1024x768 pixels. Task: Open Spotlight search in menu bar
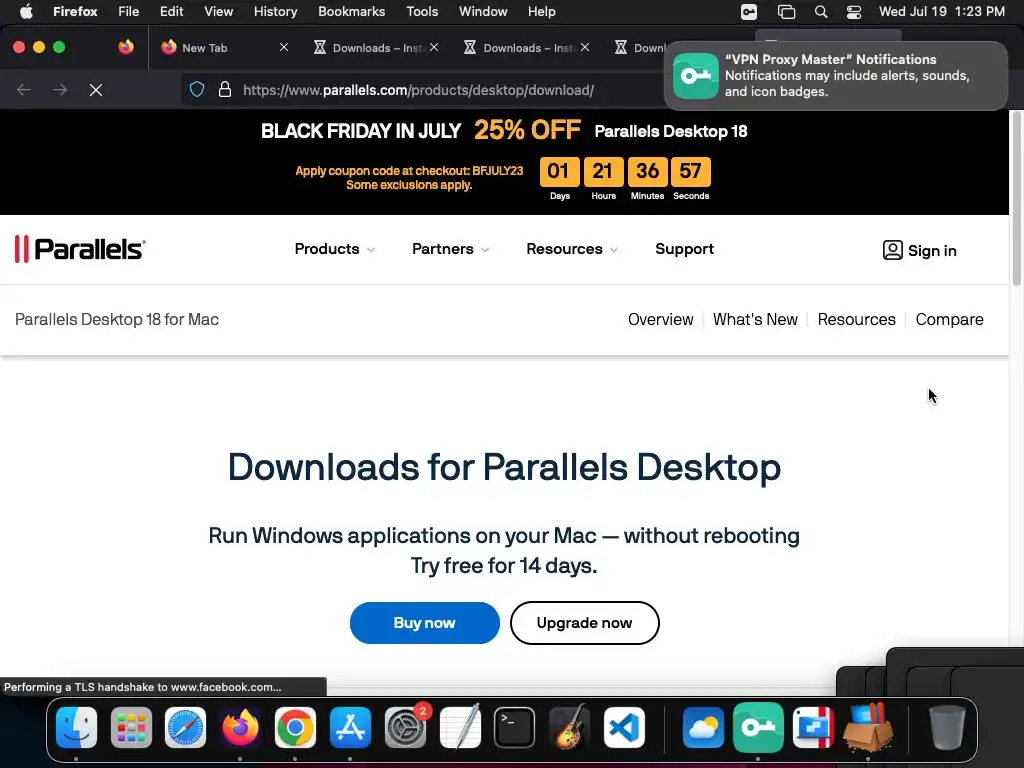pos(821,12)
